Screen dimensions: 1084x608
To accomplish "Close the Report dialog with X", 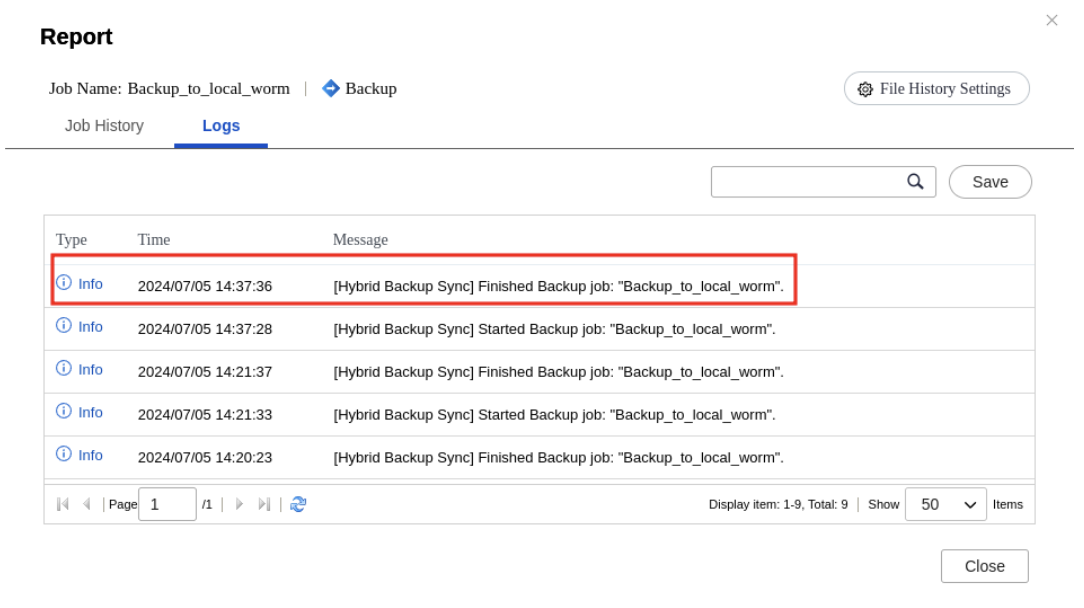I will (x=1051, y=20).
